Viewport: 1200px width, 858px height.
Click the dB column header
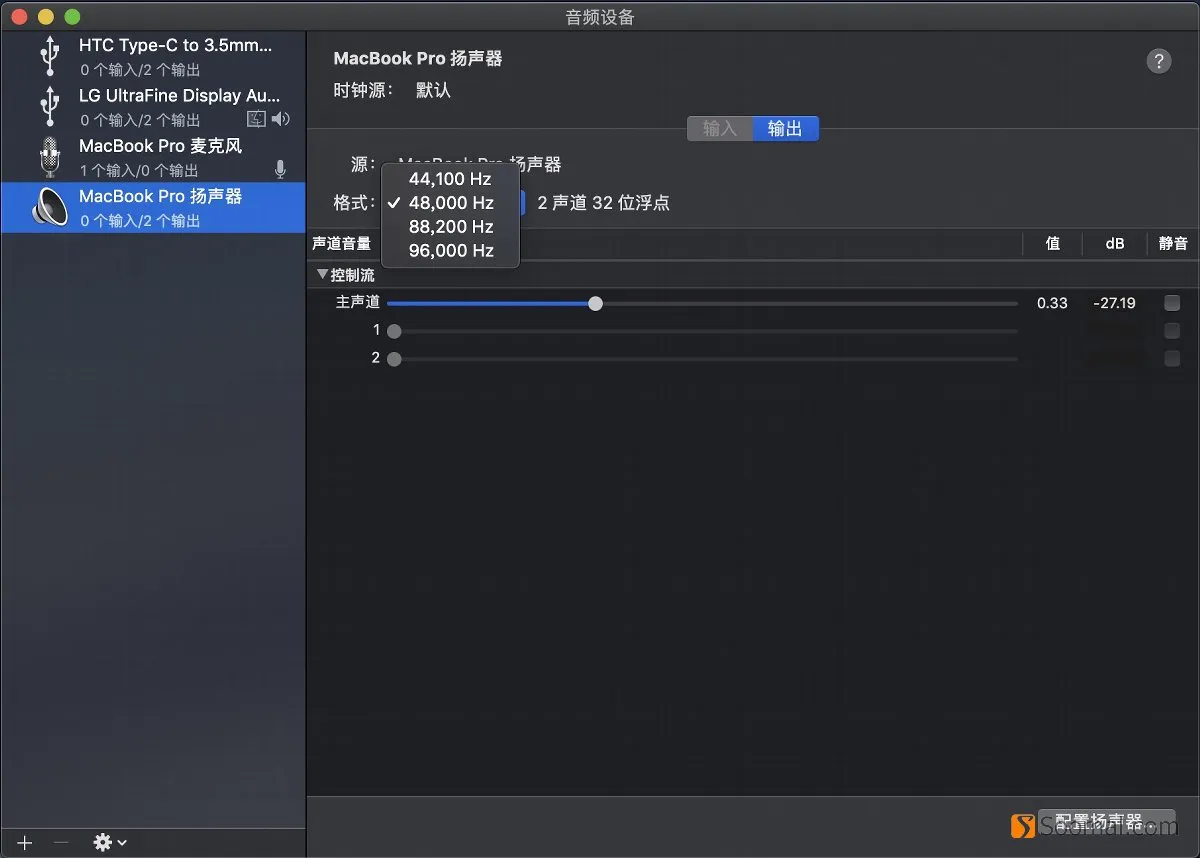coord(1115,243)
